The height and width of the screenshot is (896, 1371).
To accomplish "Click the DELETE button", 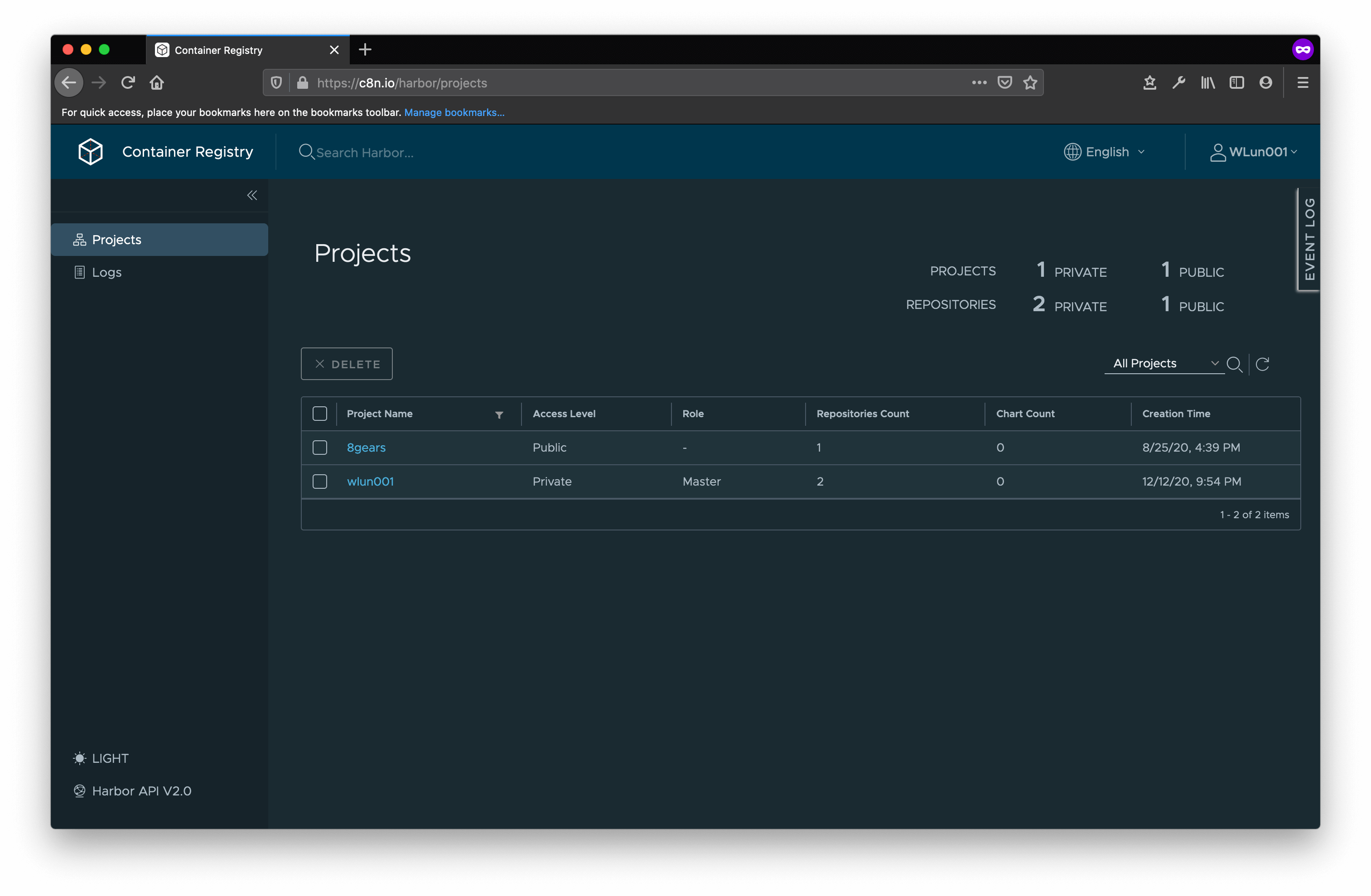I will coord(346,363).
